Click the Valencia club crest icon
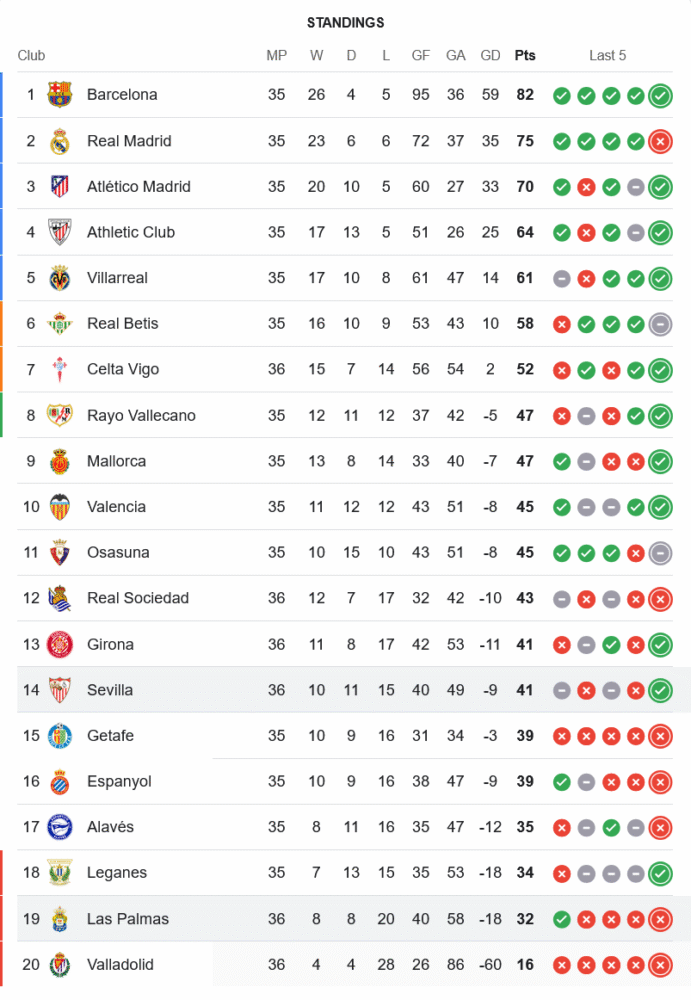The width and height of the screenshot is (691, 1000). (60, 507)
